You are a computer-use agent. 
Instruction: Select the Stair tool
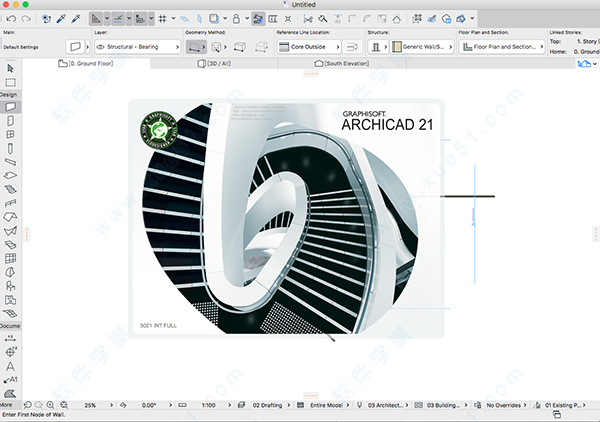point(10,189)
